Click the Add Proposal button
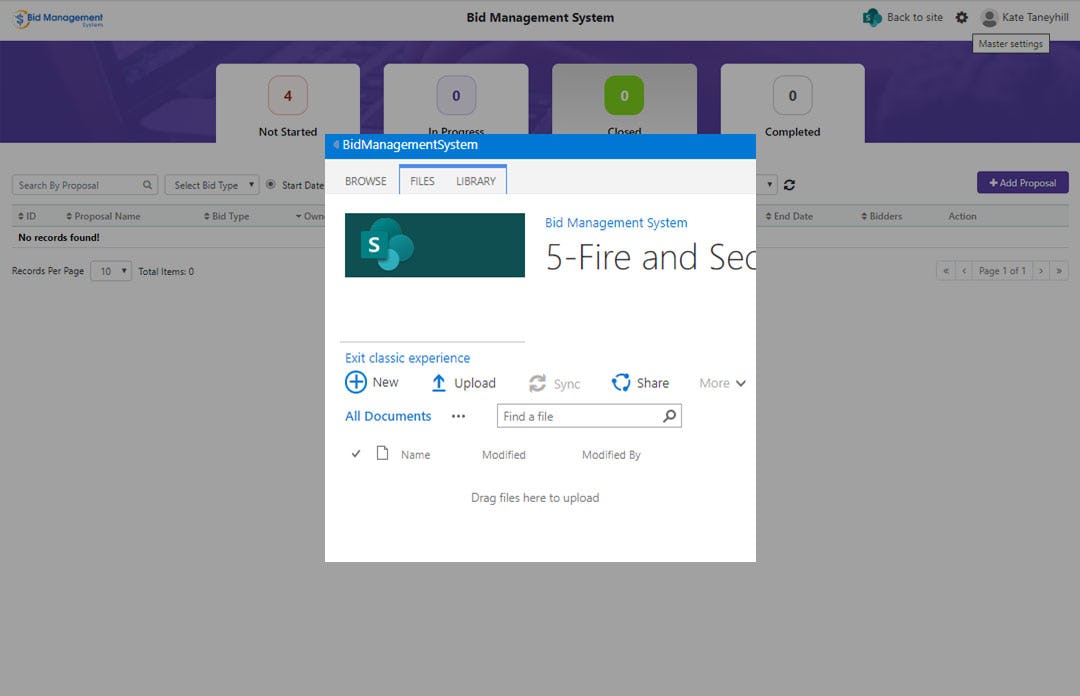 pyautogui.click(x=1022, y=182)
